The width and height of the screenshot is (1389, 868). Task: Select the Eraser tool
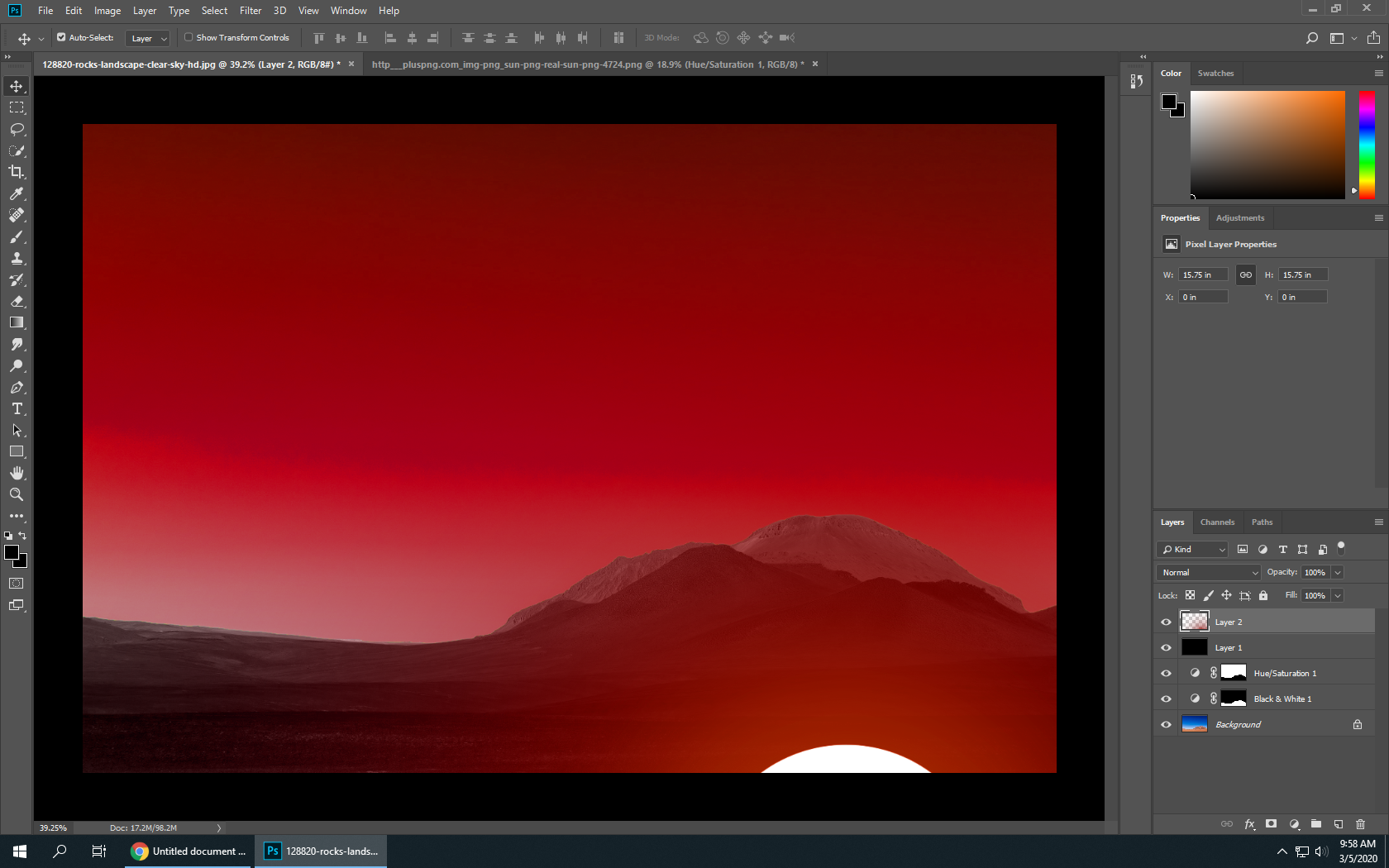(17, 301)
